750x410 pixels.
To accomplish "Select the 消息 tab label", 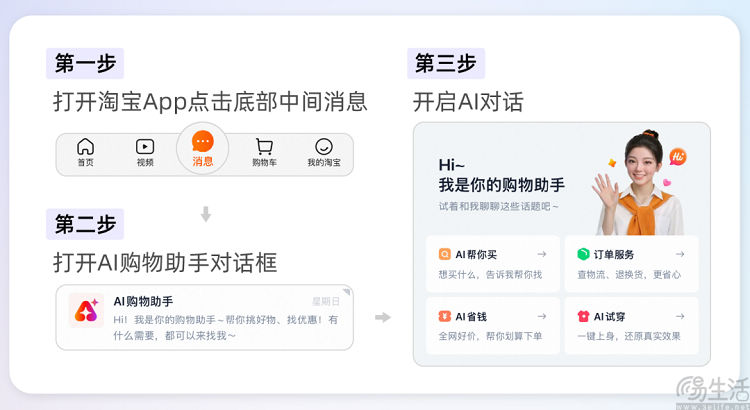I will click(x=202, y=161).
